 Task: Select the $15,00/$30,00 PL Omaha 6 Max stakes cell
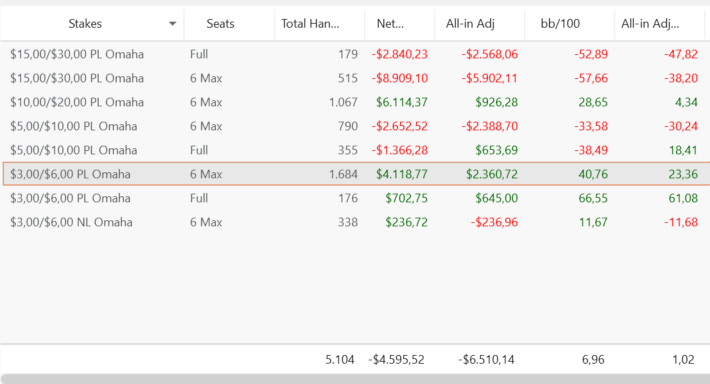[77, 78]
